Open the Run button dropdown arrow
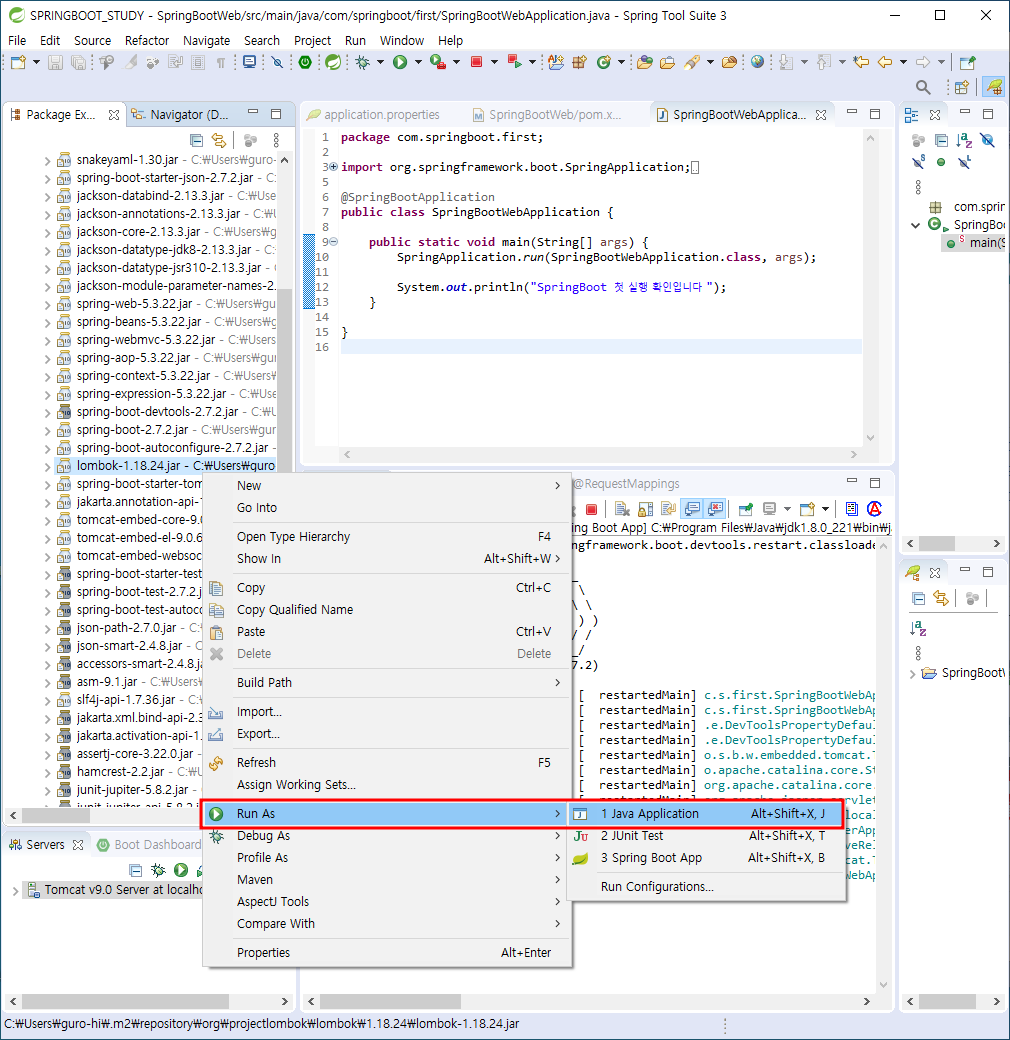Viewport: 1010px width, 1040px height. (418, 62)
